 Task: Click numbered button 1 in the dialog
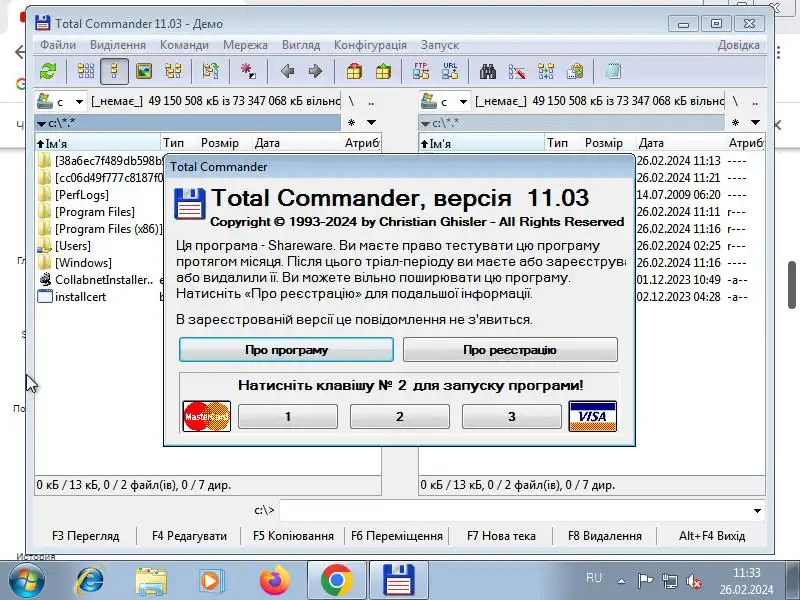pyautogui.click(x=288, y=416)
